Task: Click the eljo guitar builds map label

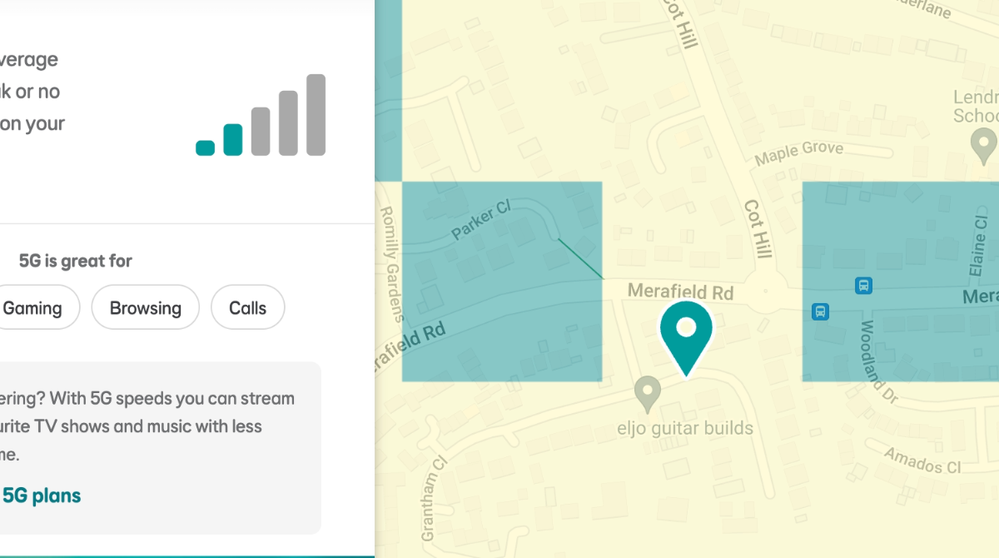Action: tap(685, 429)
